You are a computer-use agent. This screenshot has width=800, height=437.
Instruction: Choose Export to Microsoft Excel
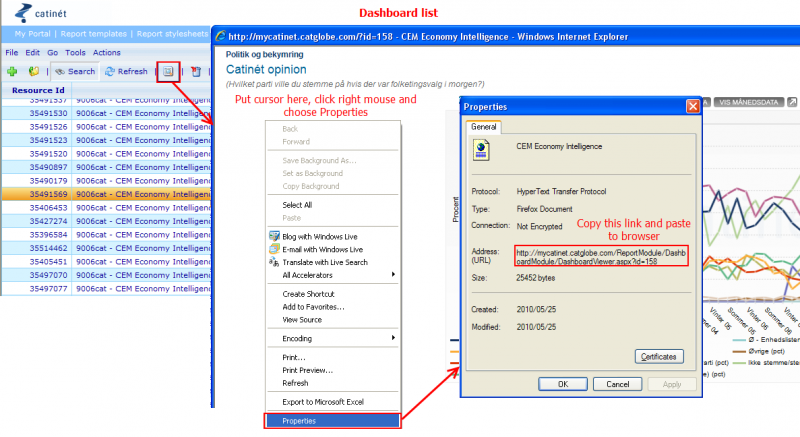pyautogui.click(x=332, y=402)
